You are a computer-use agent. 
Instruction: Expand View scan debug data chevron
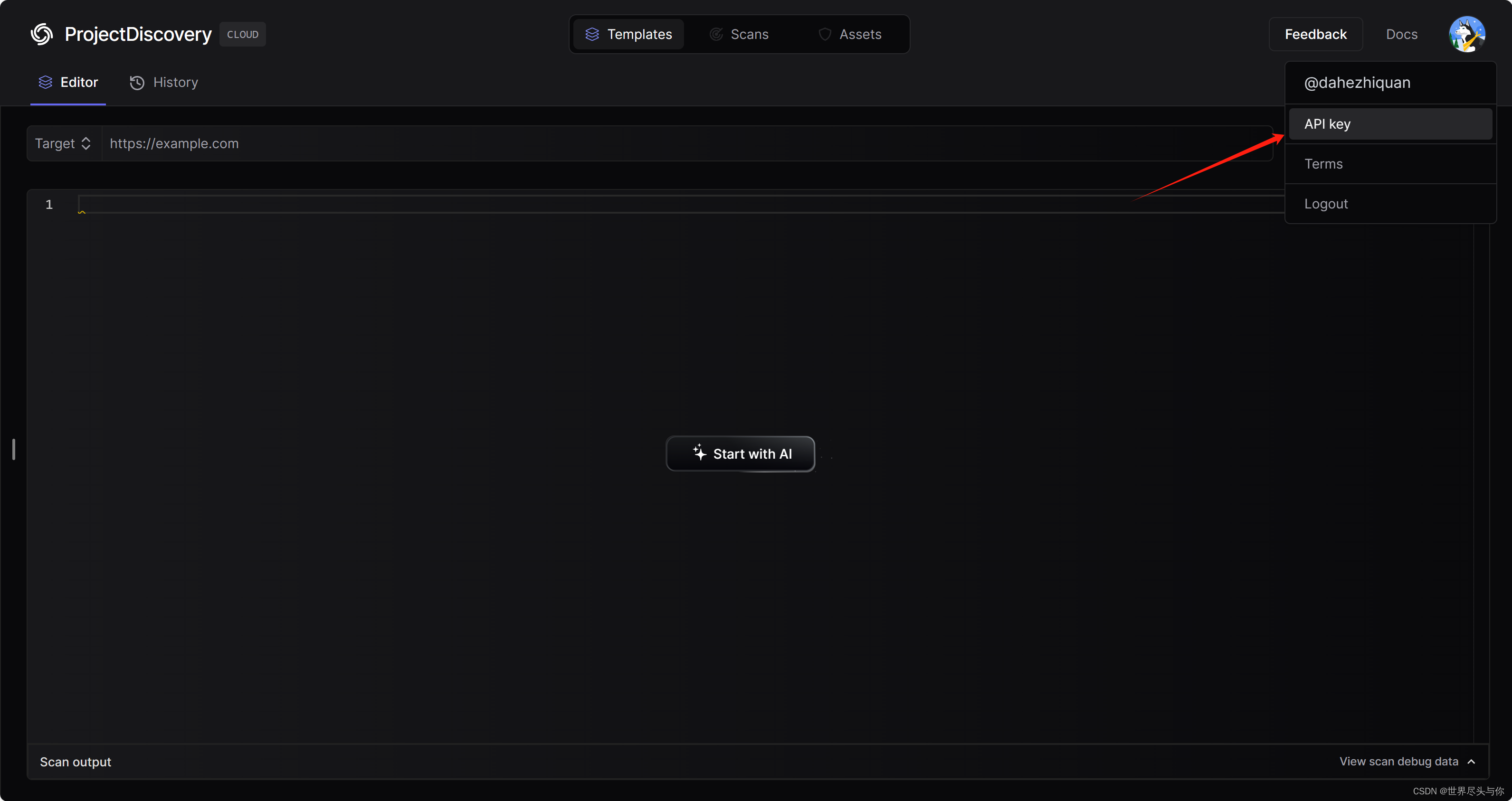[1472, 761]
